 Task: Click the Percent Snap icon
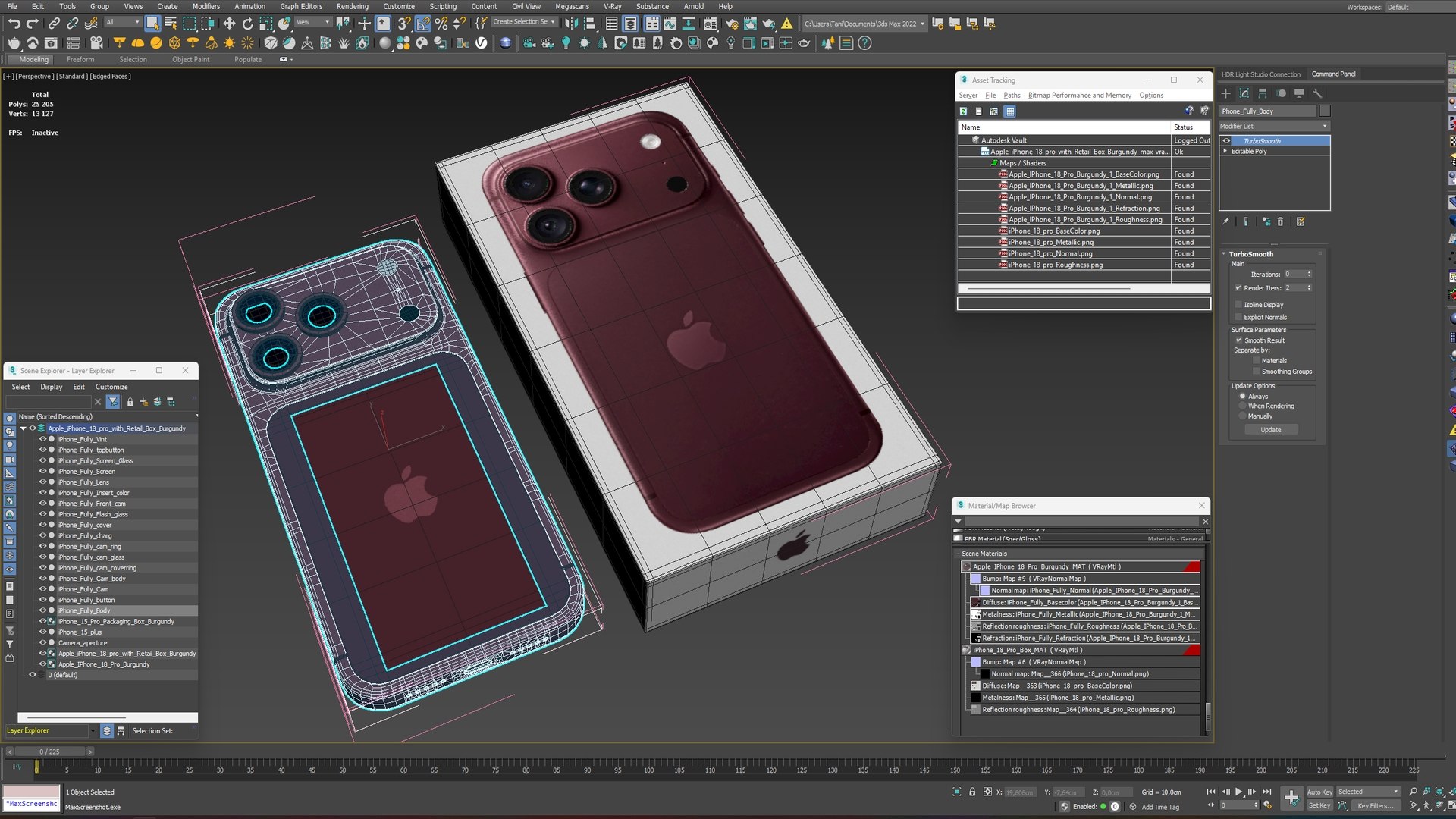tap(441, 24)
